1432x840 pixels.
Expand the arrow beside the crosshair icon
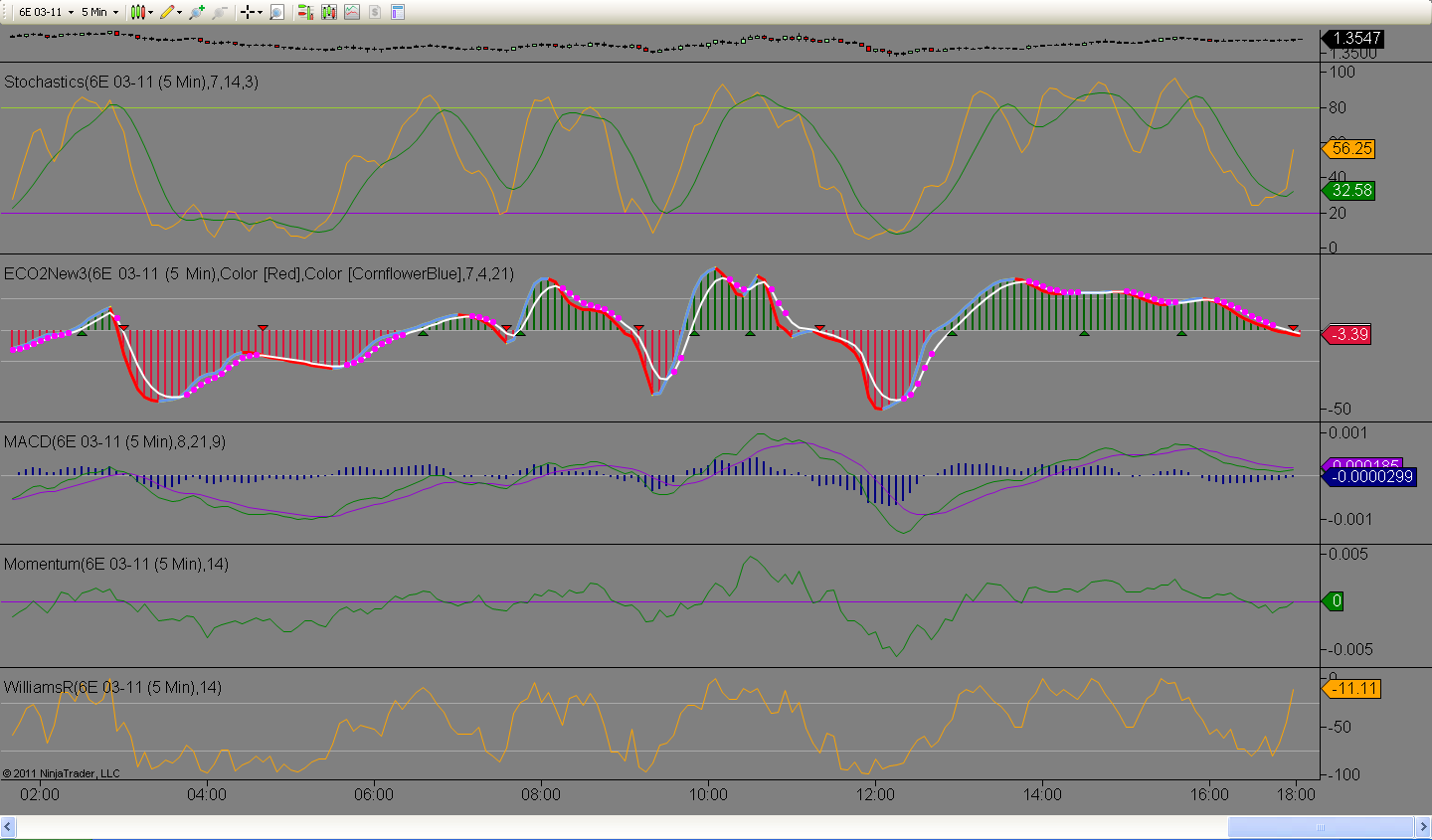pyautogui.click(x=260, y=12)
